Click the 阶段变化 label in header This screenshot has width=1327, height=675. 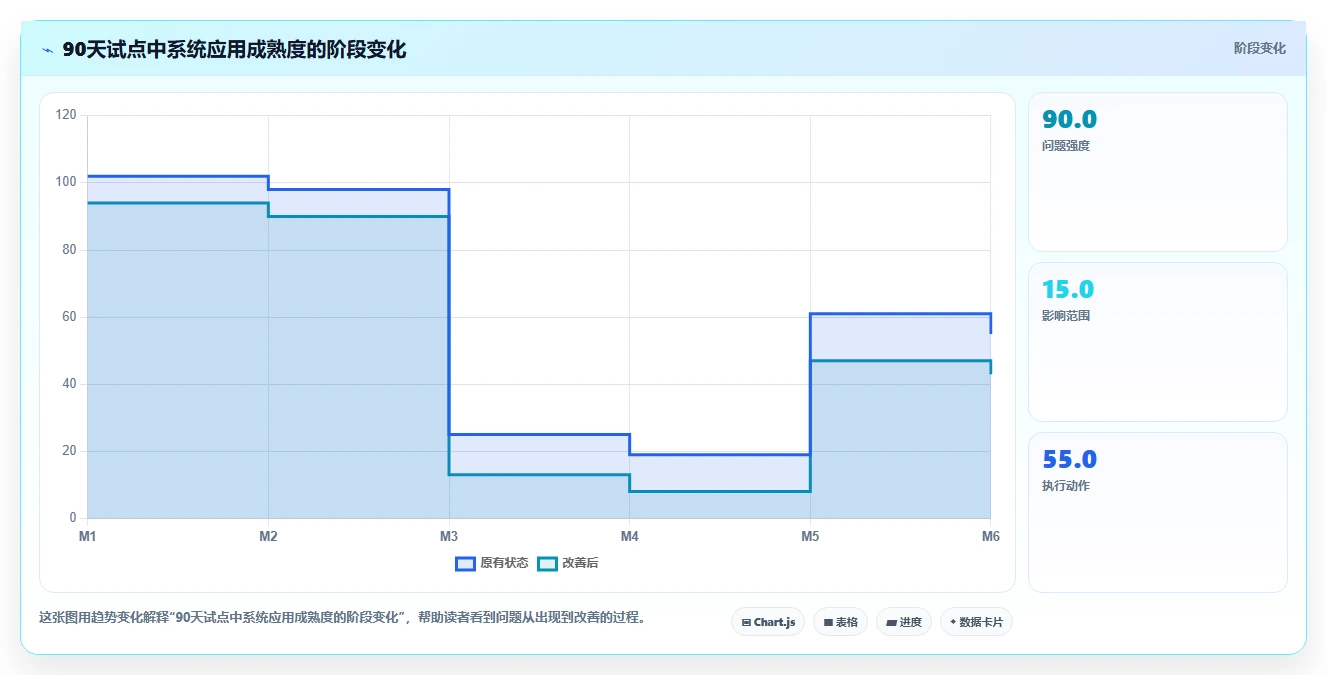click(x=1260, y=48)
